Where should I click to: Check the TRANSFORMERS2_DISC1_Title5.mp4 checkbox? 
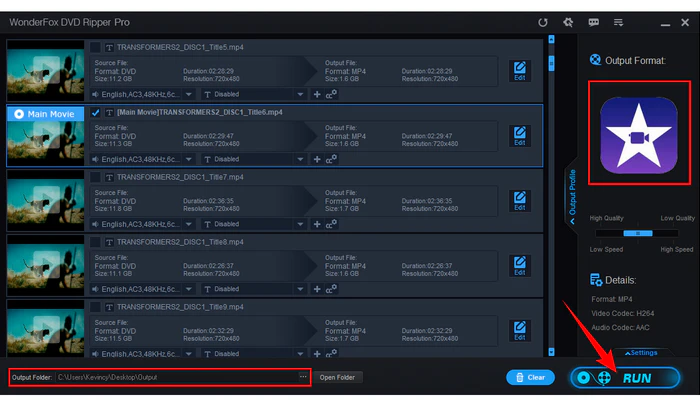pos(95,47)
